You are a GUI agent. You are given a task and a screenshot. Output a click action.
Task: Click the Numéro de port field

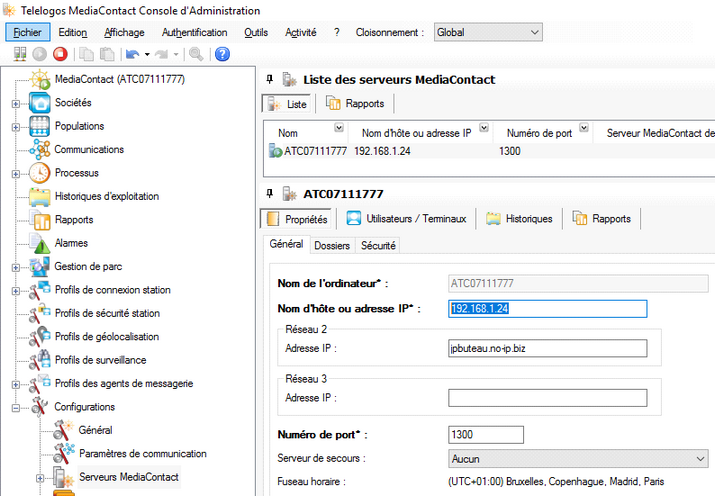point(486,434)
